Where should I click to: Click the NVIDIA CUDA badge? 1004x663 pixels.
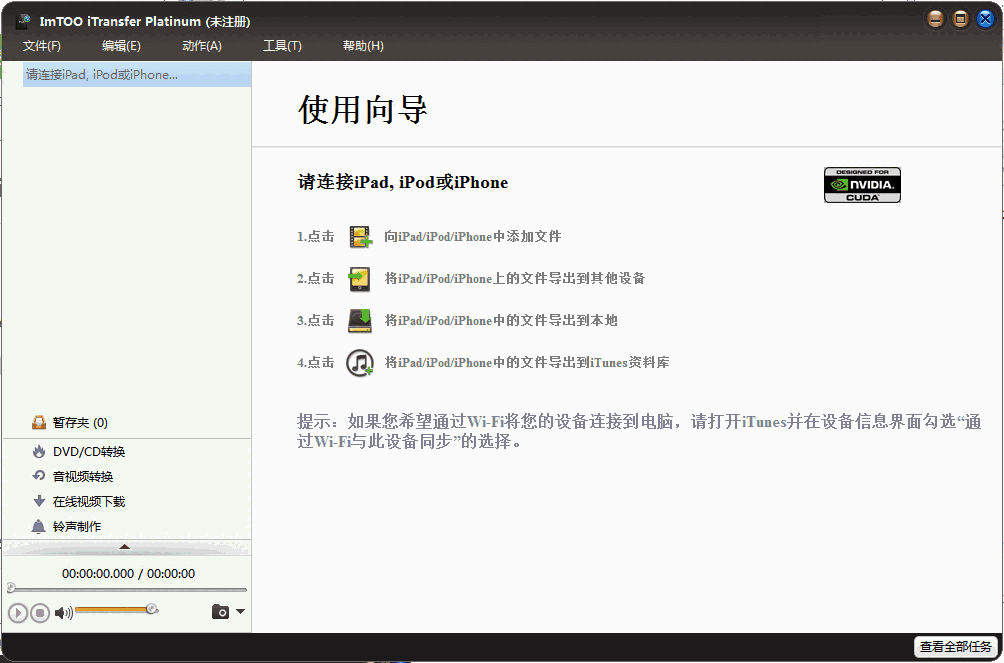coord(861,184)
